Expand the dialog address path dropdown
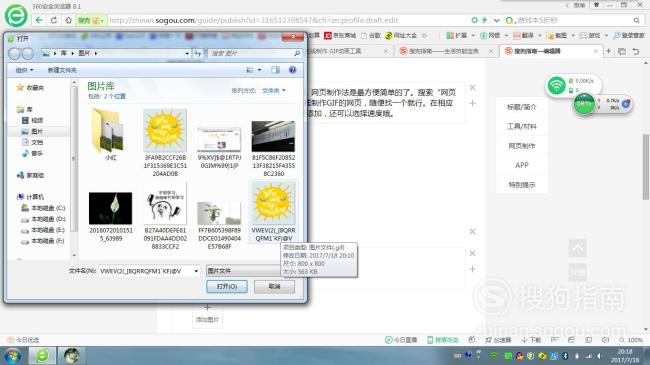 pos(187,54)
